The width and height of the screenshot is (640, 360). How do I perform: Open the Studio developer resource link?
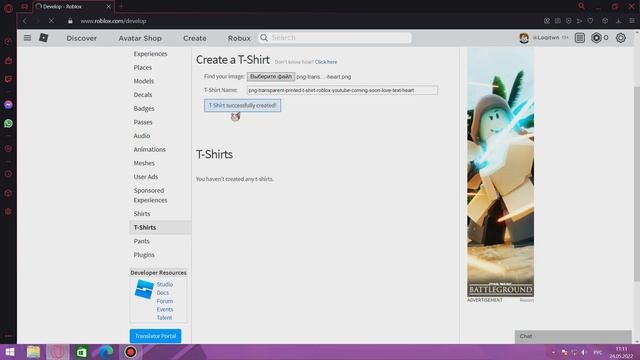click(164, 284)
